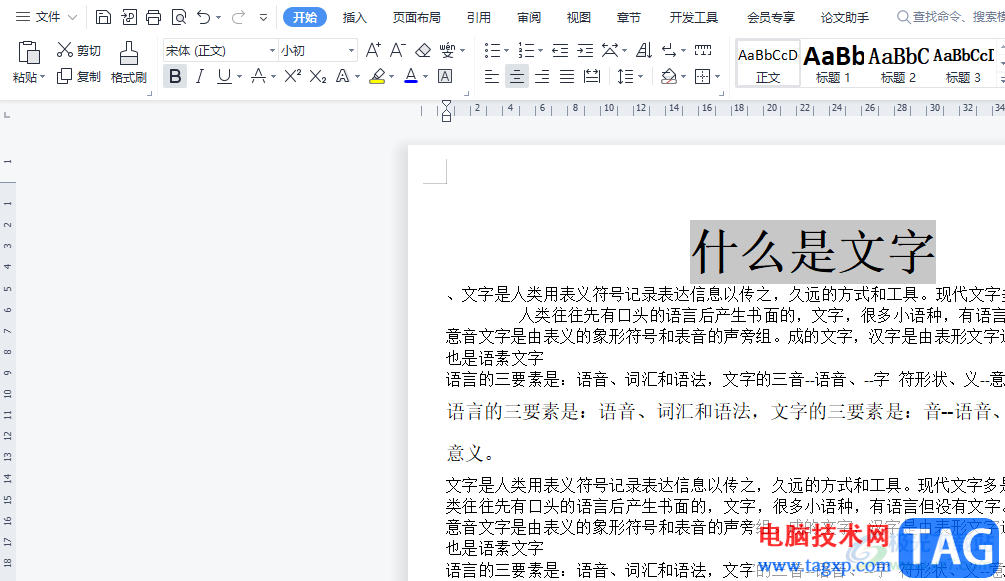Viewport: 1005px width, 581px height.
Task: Align paragraph to the right
Action: pos(542,77)
